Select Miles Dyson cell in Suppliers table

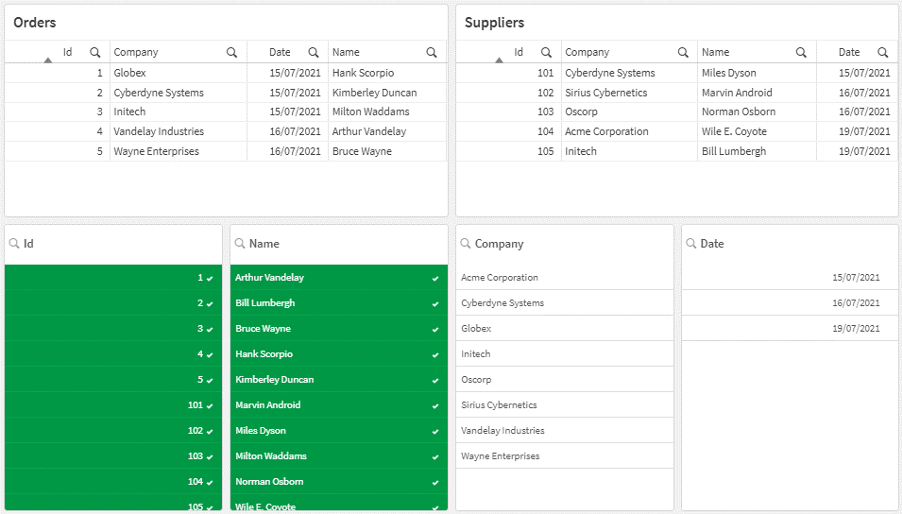point(757,73)
